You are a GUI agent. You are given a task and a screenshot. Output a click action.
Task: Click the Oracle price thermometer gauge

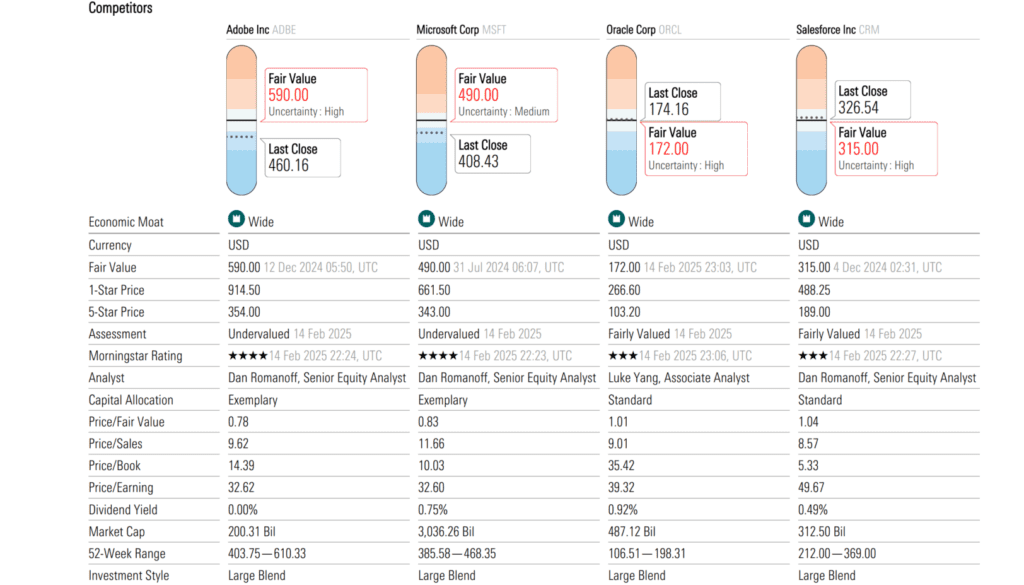point(621,120)
